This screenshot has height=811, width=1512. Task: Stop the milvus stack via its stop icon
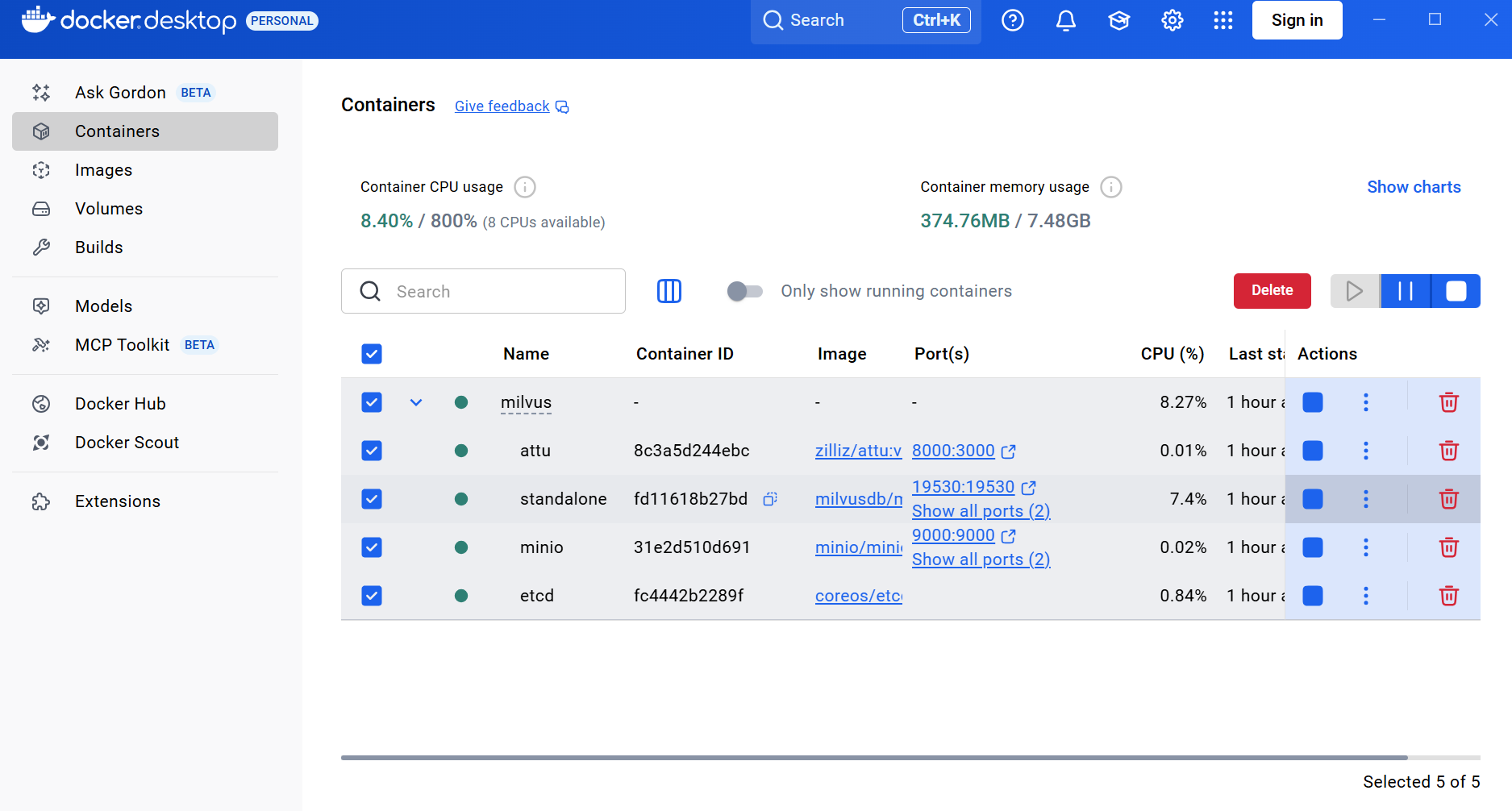click(x=1313, y=402)
